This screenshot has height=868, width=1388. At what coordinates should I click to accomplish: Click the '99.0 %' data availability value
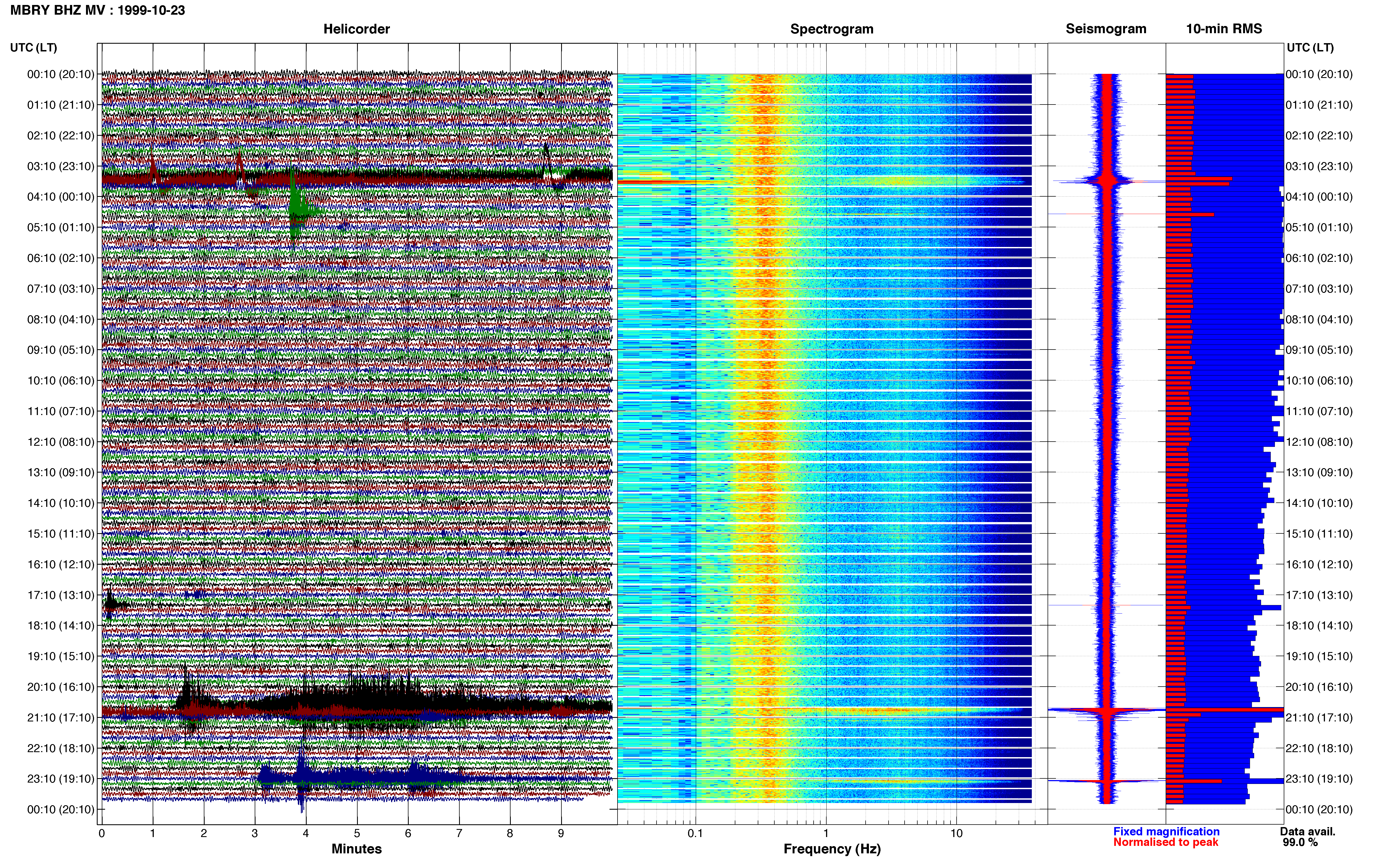click(1300, 843)
